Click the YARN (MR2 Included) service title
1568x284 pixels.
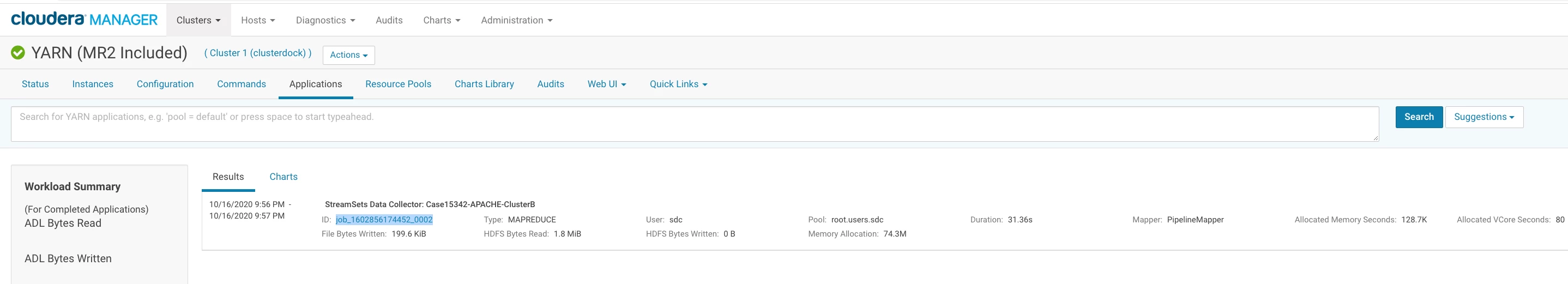110,53
